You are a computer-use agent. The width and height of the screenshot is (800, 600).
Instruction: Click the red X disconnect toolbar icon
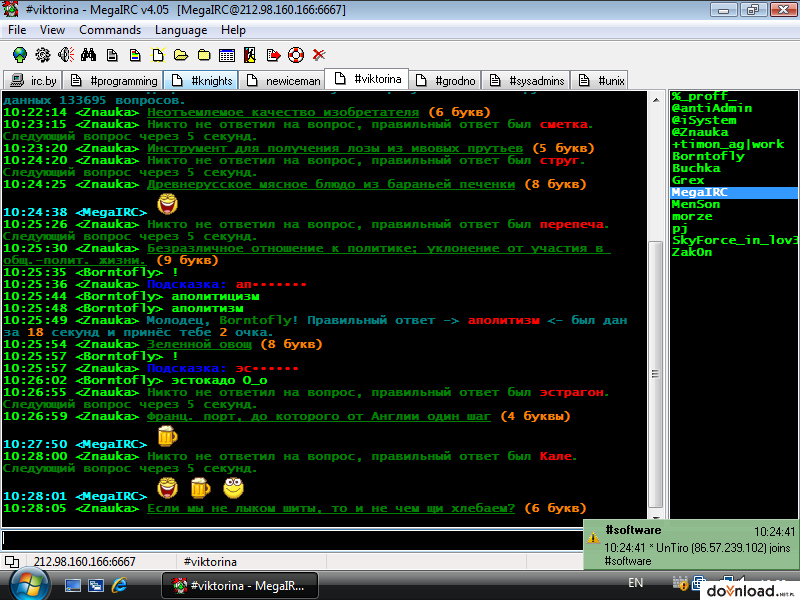point(319,54)
